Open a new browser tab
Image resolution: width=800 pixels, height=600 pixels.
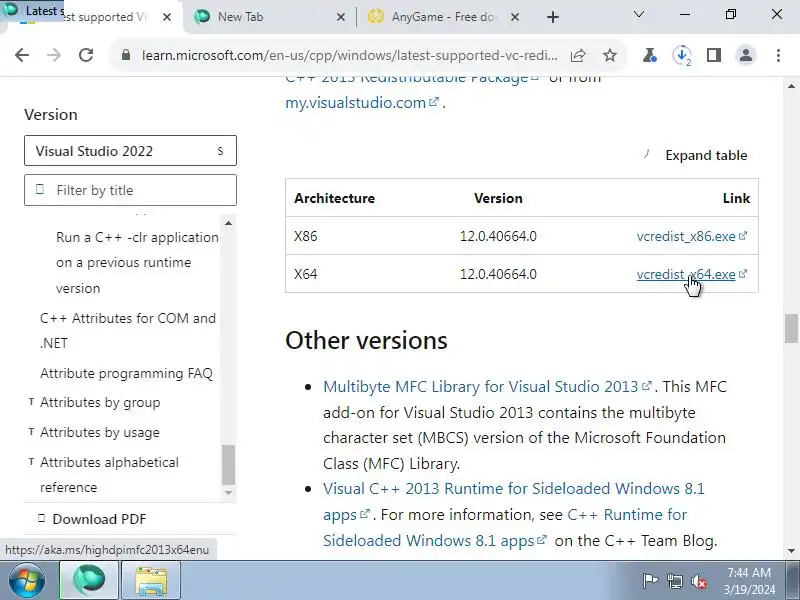tap(553, 17)
